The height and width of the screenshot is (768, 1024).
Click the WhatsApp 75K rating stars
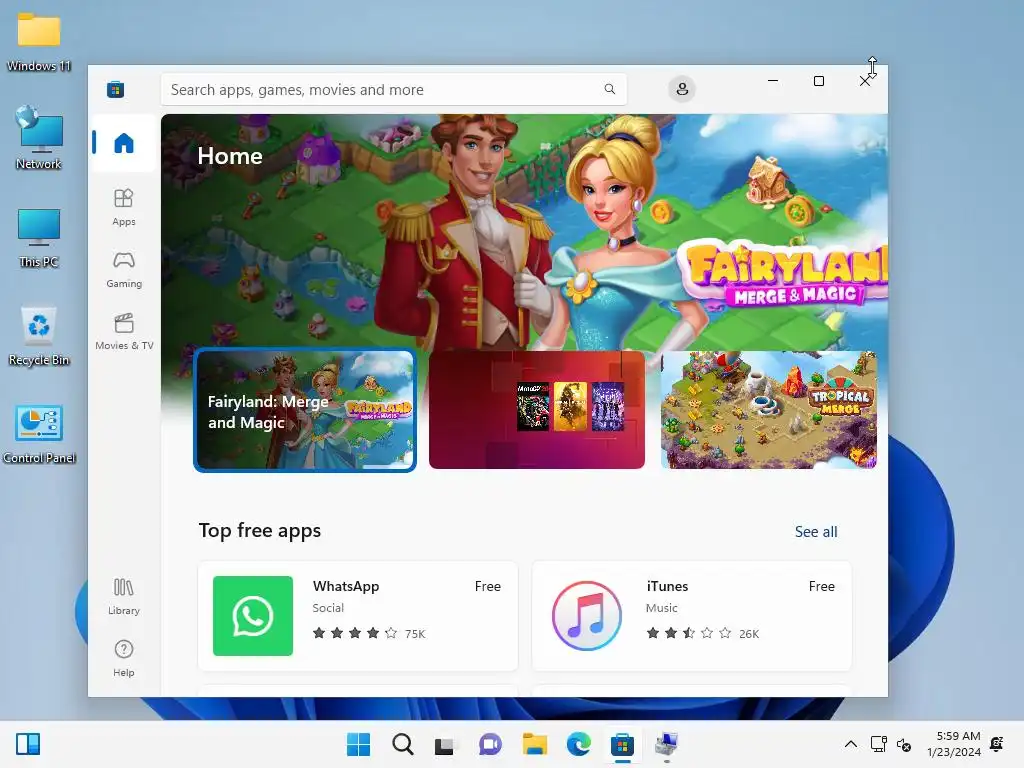[x=355, y=633]
